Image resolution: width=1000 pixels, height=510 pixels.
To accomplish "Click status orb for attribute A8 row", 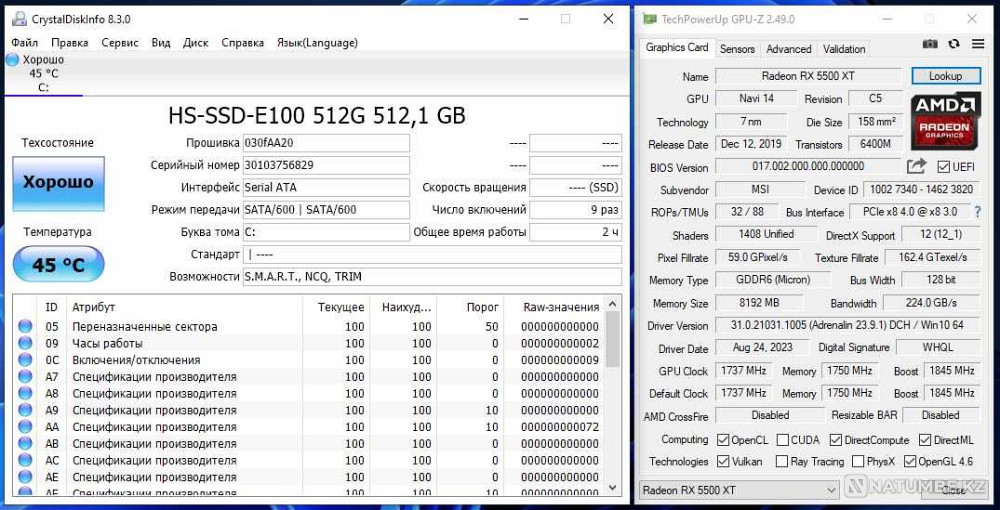I will click(x=25, y=393).
